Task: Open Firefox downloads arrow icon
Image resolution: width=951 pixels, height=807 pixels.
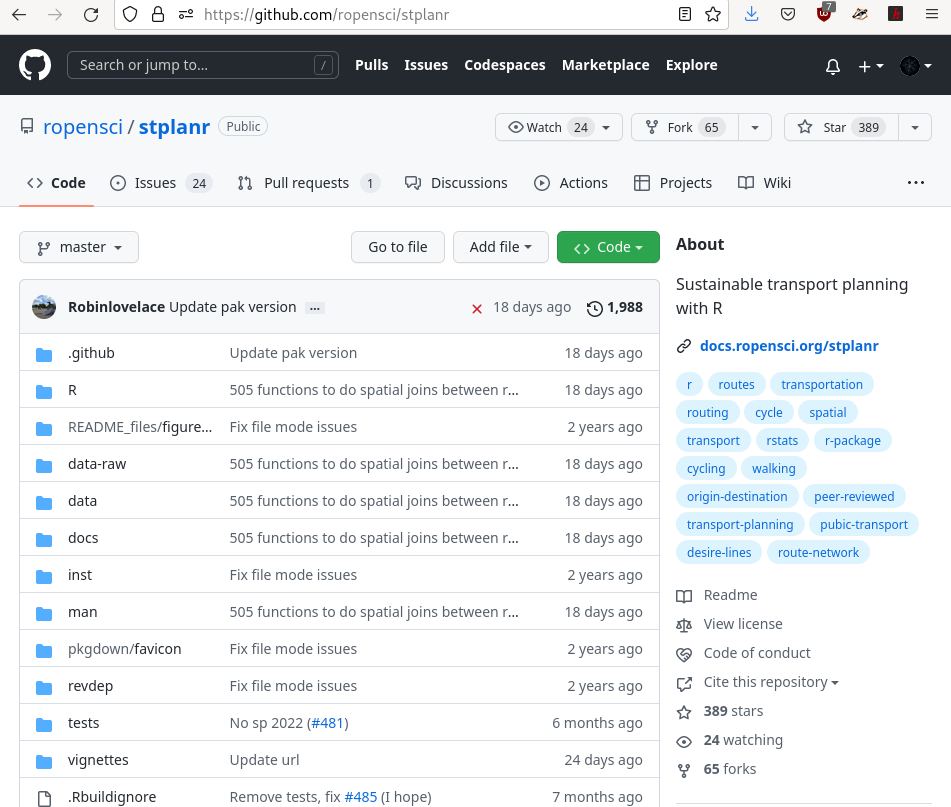Action: [x=752, y=14]
